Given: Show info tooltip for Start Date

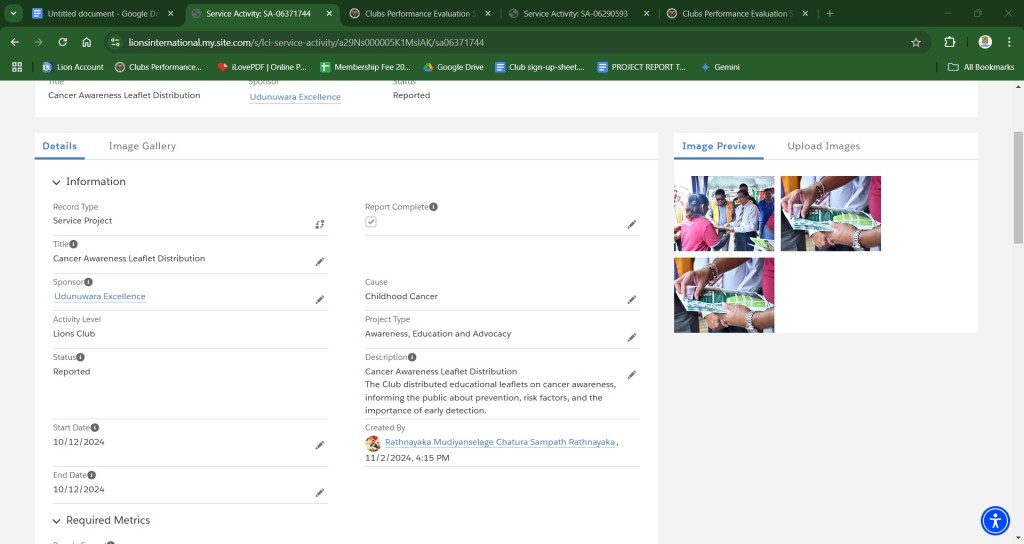Looking at the screenshot, I should pos(95,428).
